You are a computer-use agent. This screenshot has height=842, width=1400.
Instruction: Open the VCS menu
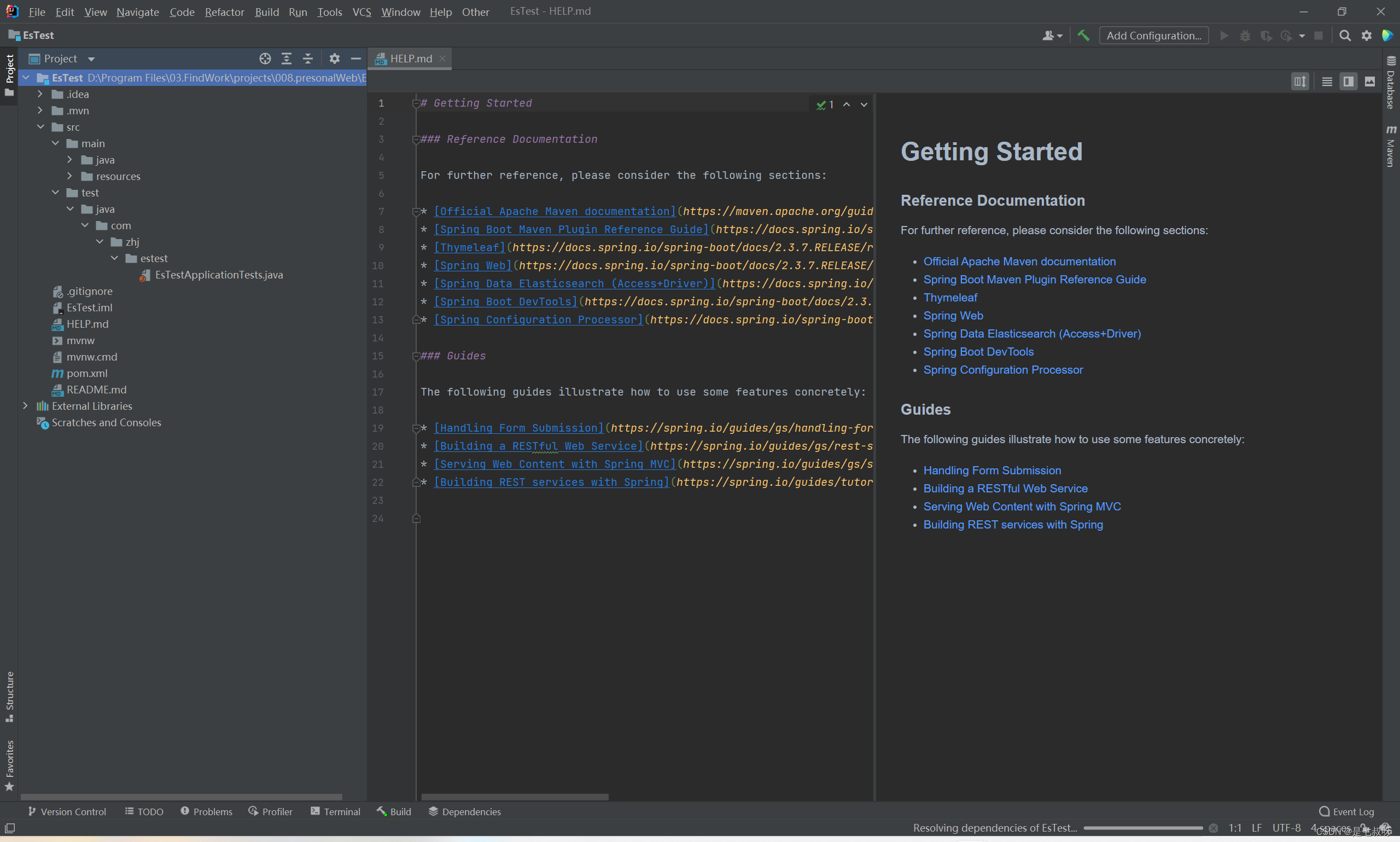pos(362,12)
